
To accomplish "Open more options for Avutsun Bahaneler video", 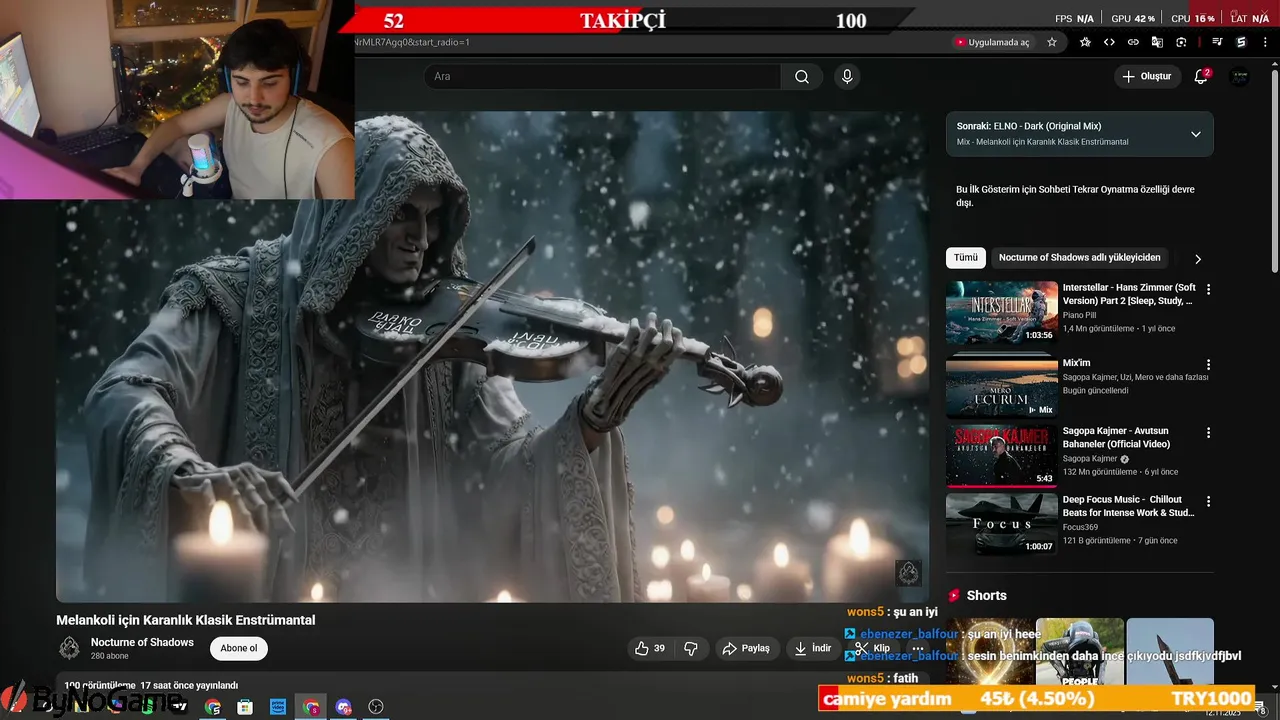I will (x=1208, y=433).
